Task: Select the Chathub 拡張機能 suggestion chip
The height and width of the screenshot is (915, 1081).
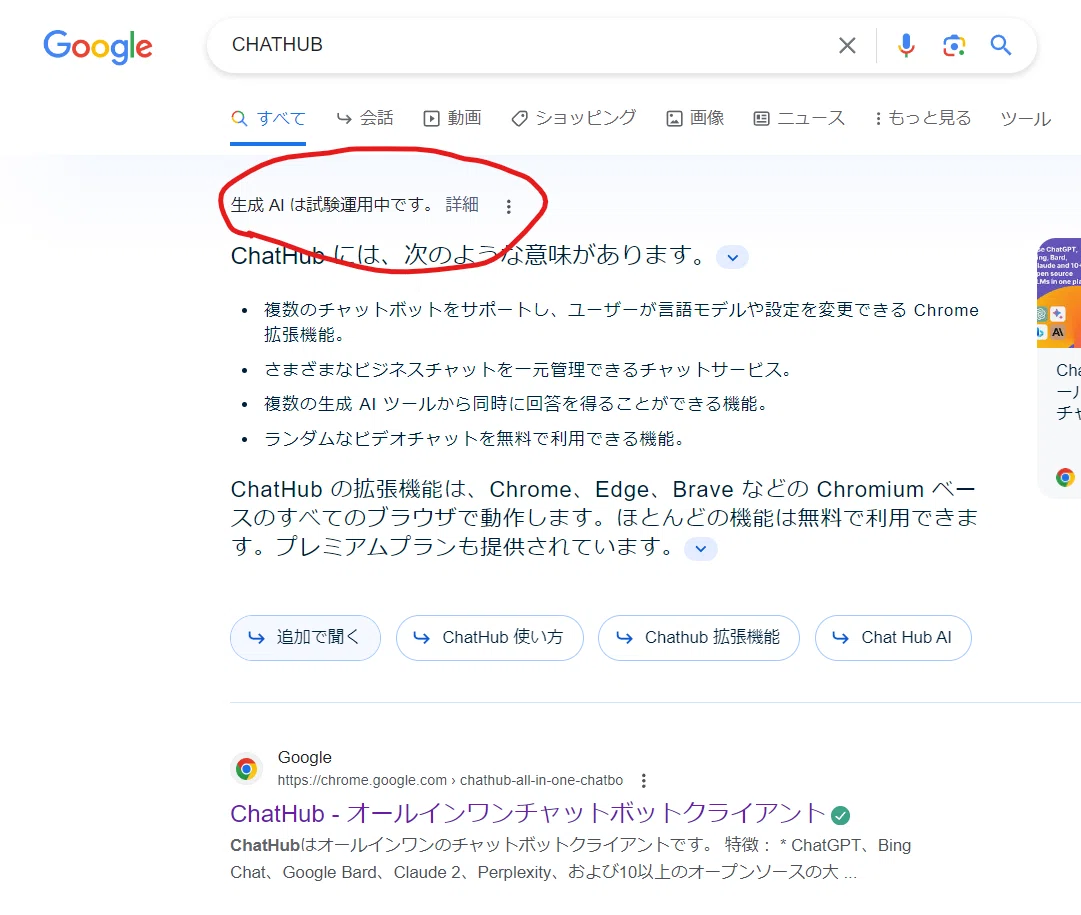Action: tap(699, 638)
